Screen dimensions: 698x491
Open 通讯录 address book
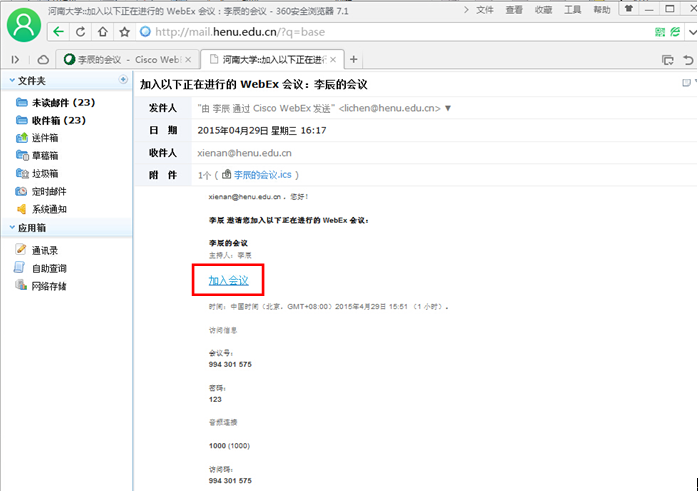click(45, 251)
